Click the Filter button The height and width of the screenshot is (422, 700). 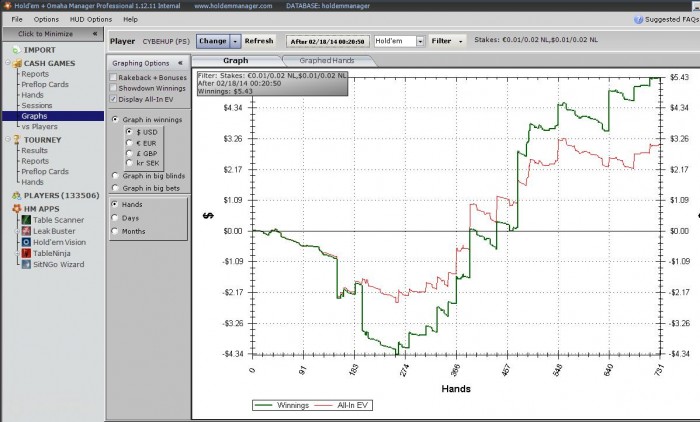click(441, 41)
